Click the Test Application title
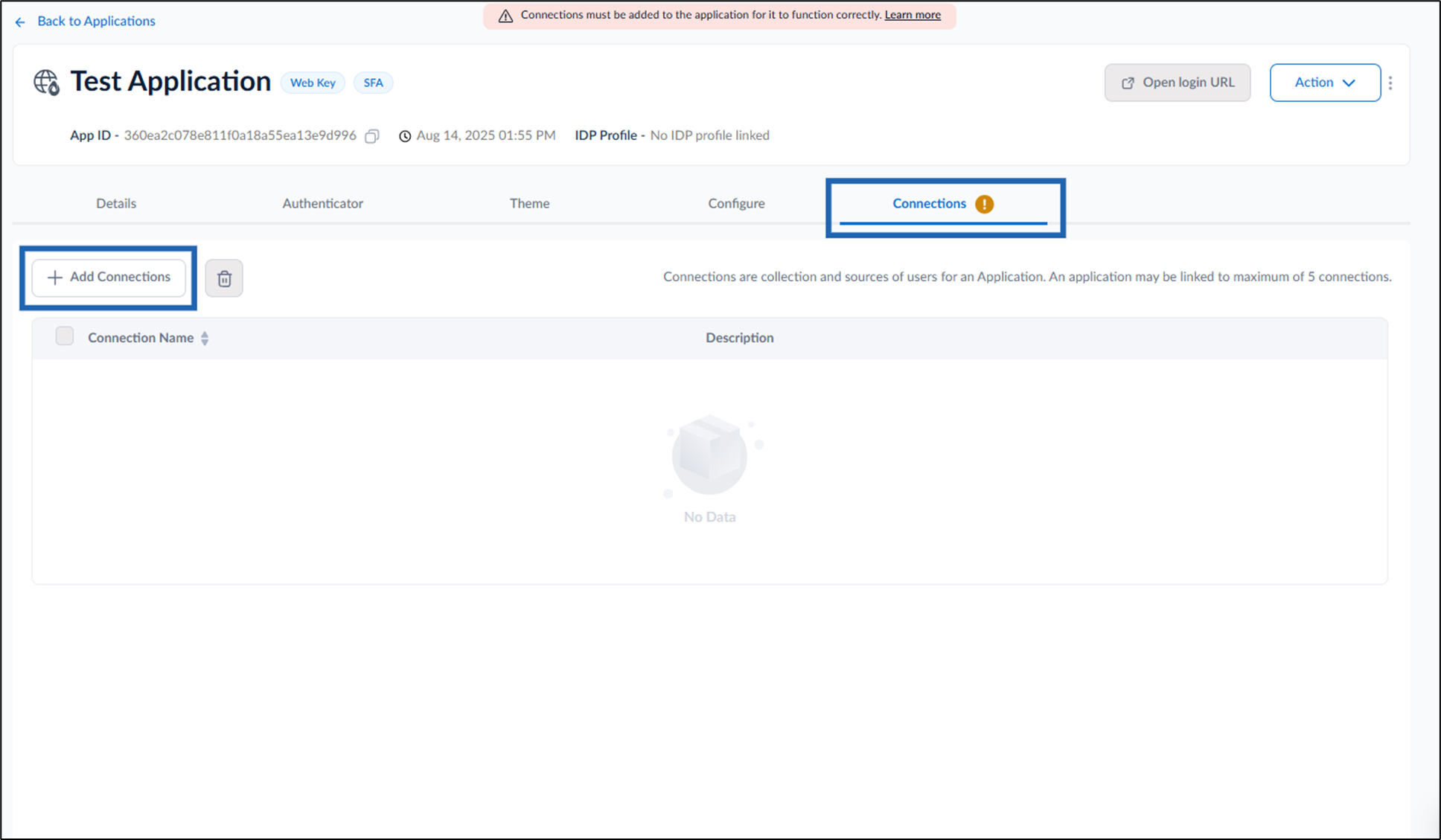The image size is (1441, 840). (x=170, y=81)
